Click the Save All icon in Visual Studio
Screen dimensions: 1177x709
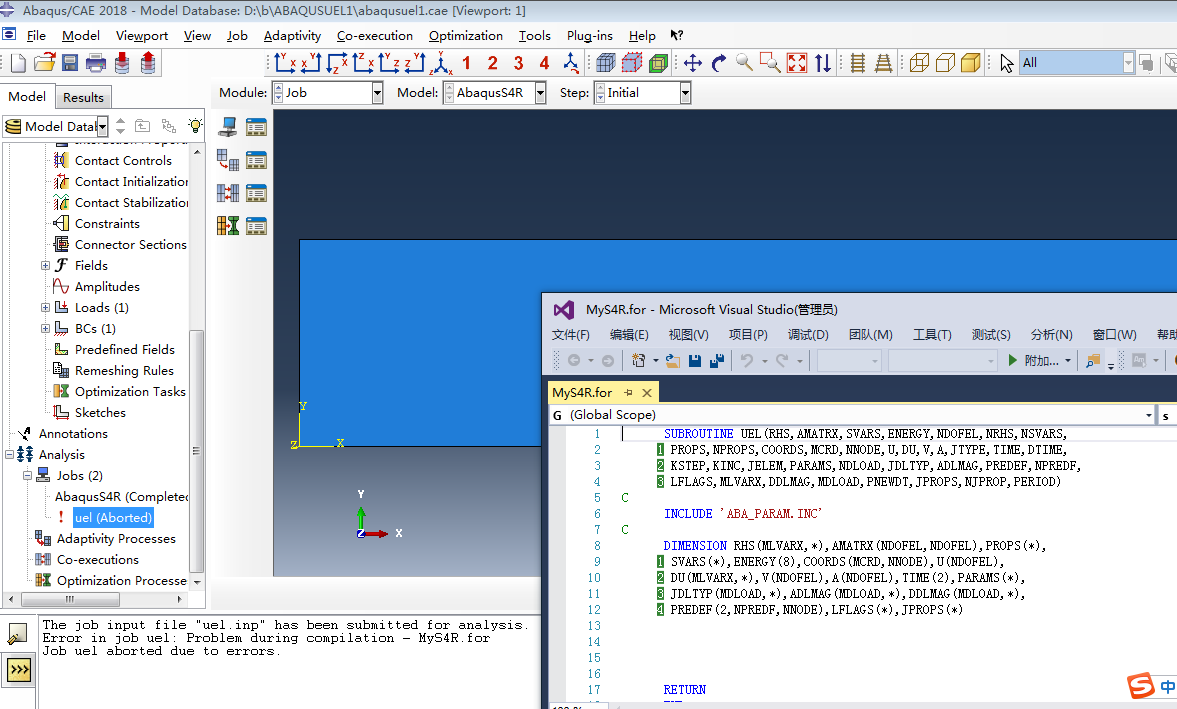[717, 360]
